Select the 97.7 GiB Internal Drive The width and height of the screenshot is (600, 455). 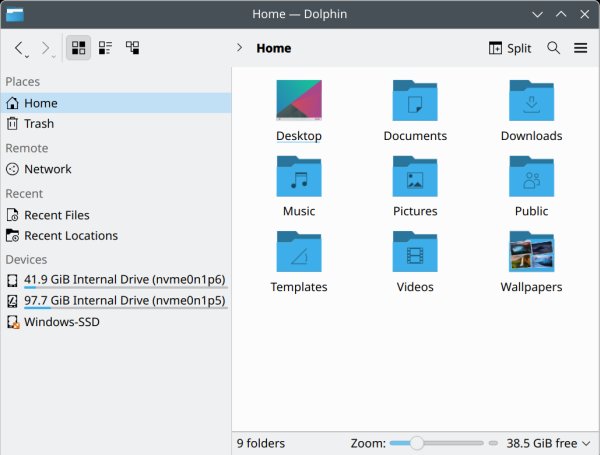(116, 301)
